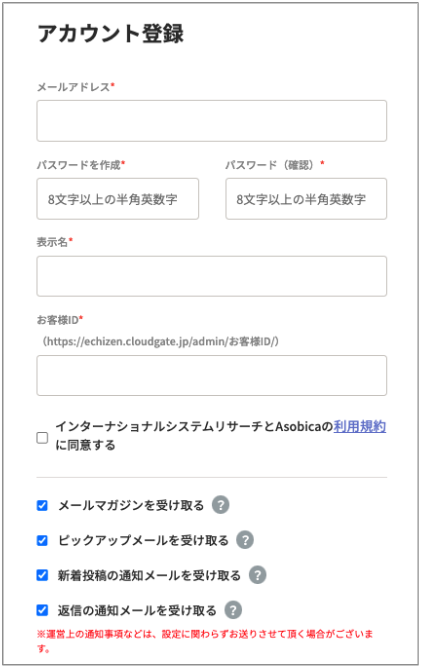424x669 pixels.
Task: Open help icon beside 返信の通知メールを受け取る
Action: pos(233,610)
